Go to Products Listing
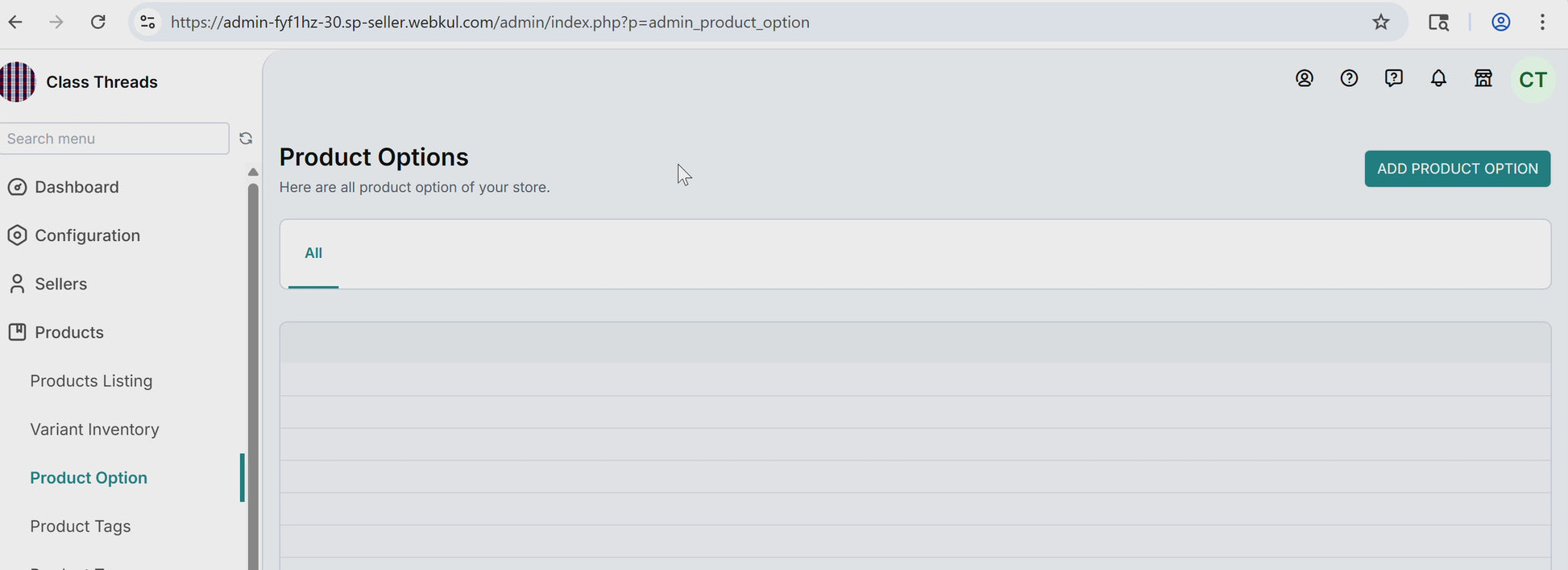This screenshot has height=570, width=1568. tap(91, 381)
